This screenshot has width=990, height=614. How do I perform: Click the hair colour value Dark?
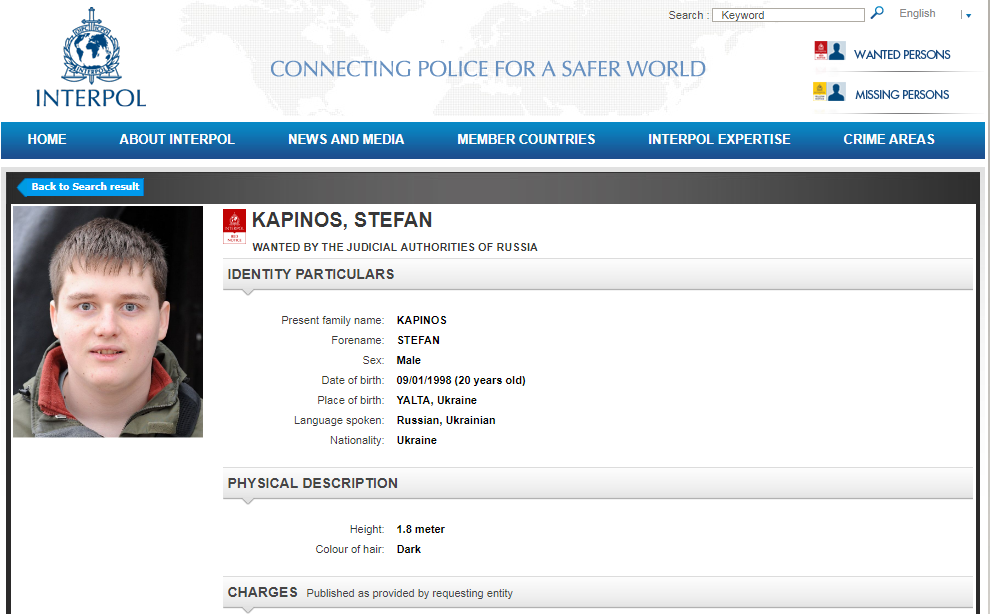409,550
